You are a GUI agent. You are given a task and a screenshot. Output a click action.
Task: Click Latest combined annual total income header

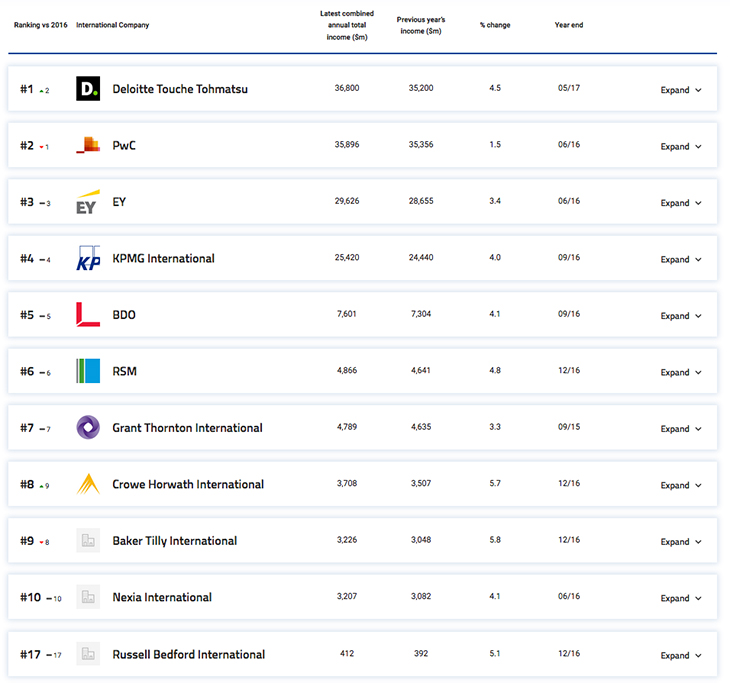click(347, 25)
